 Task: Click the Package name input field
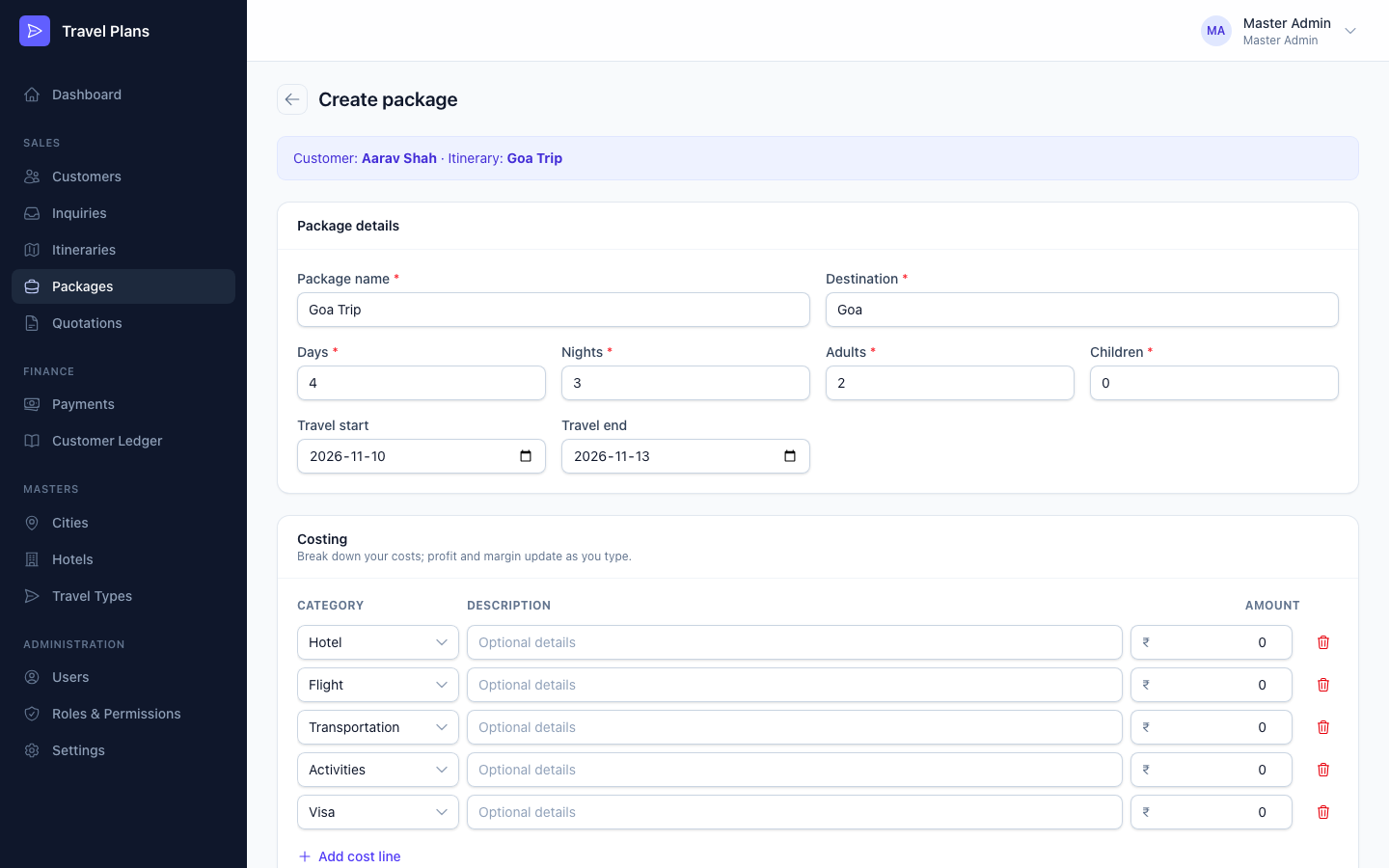pos(554,310)
